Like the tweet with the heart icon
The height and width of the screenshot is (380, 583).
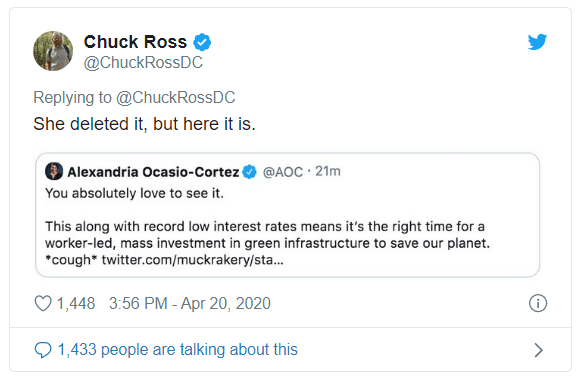[x=43, y=303]
